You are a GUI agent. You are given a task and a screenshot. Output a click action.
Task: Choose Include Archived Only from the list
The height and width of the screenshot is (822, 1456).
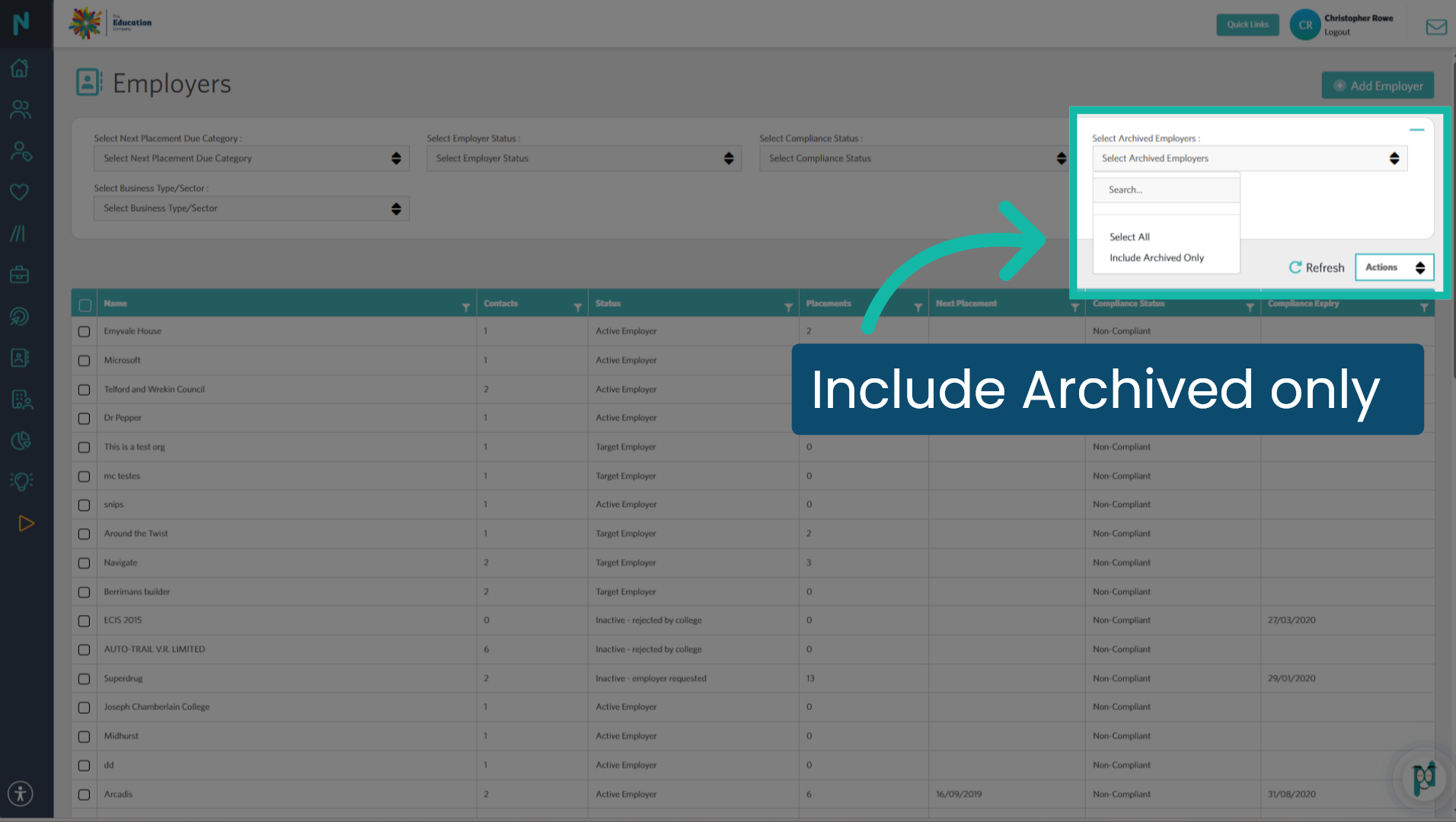coord(1157,257)
